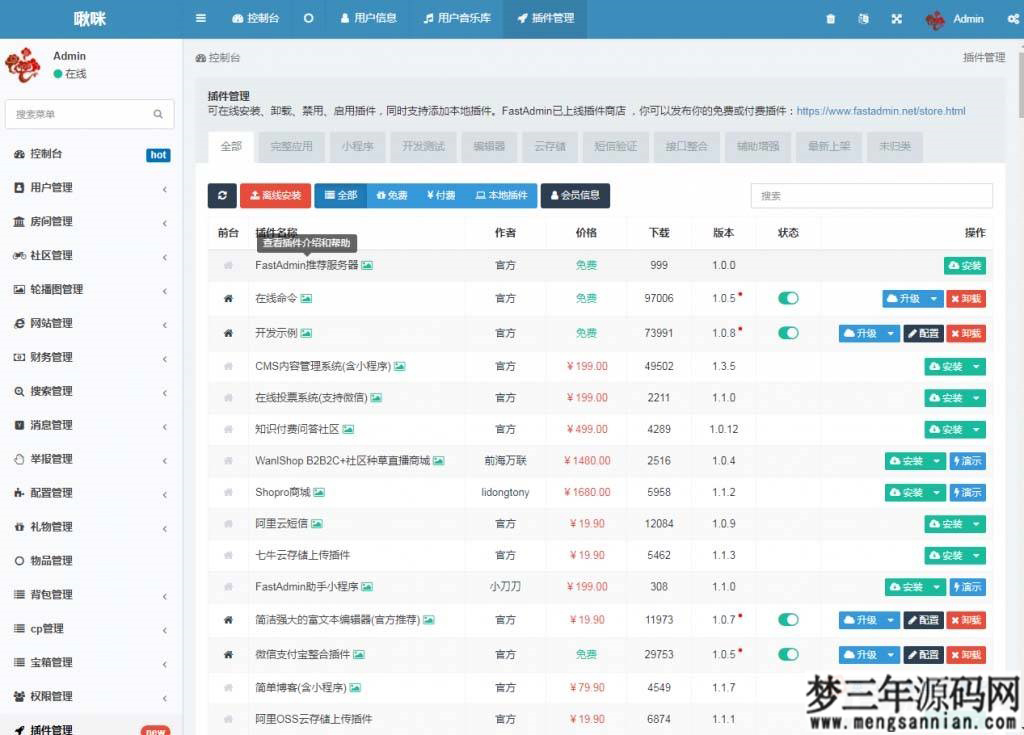Open the gear settings icon top right

tap(1014, 18)
